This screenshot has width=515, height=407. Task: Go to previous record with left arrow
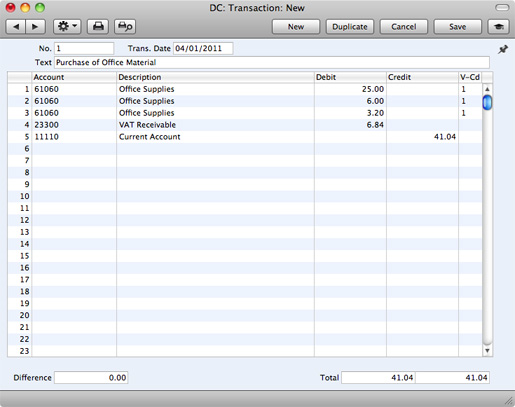16,27
